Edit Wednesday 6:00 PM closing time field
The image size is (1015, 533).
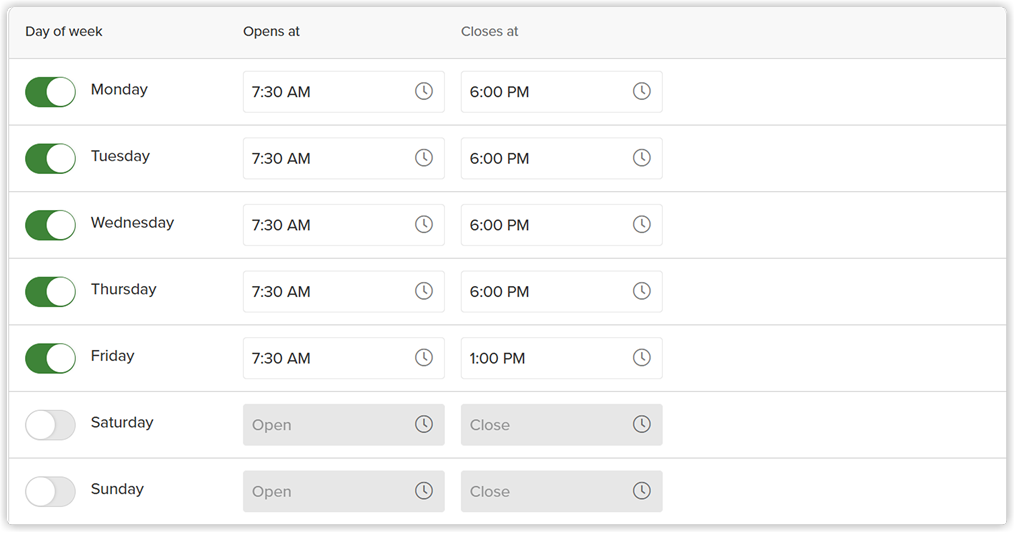click(562, 225)
